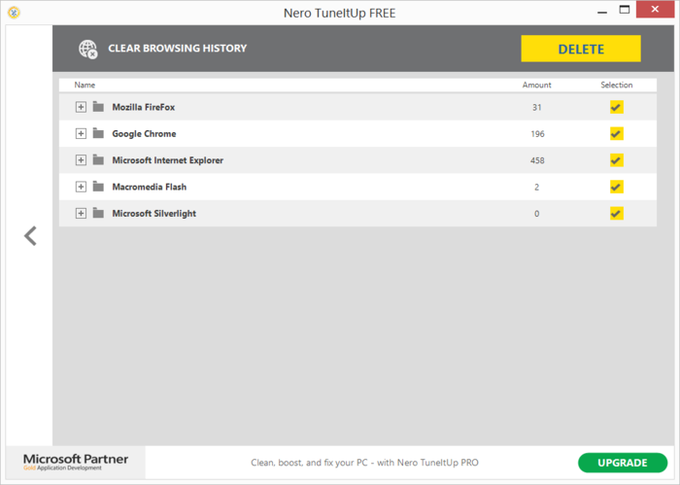Click the Name column header

pyautogui.click(x=85, y=85)
